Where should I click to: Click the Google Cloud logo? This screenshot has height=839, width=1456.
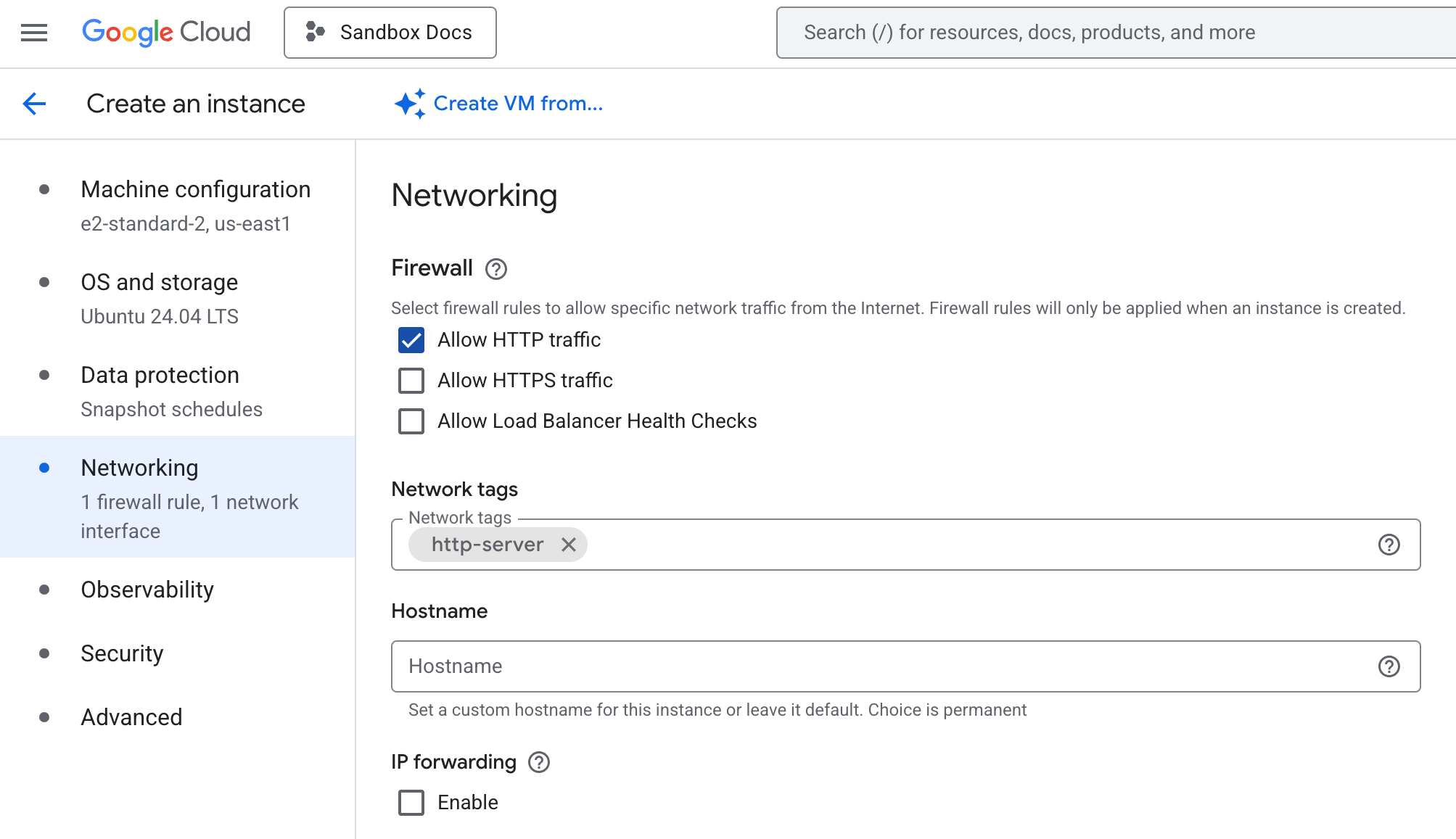pyautogui.click(x=165, y=32)
